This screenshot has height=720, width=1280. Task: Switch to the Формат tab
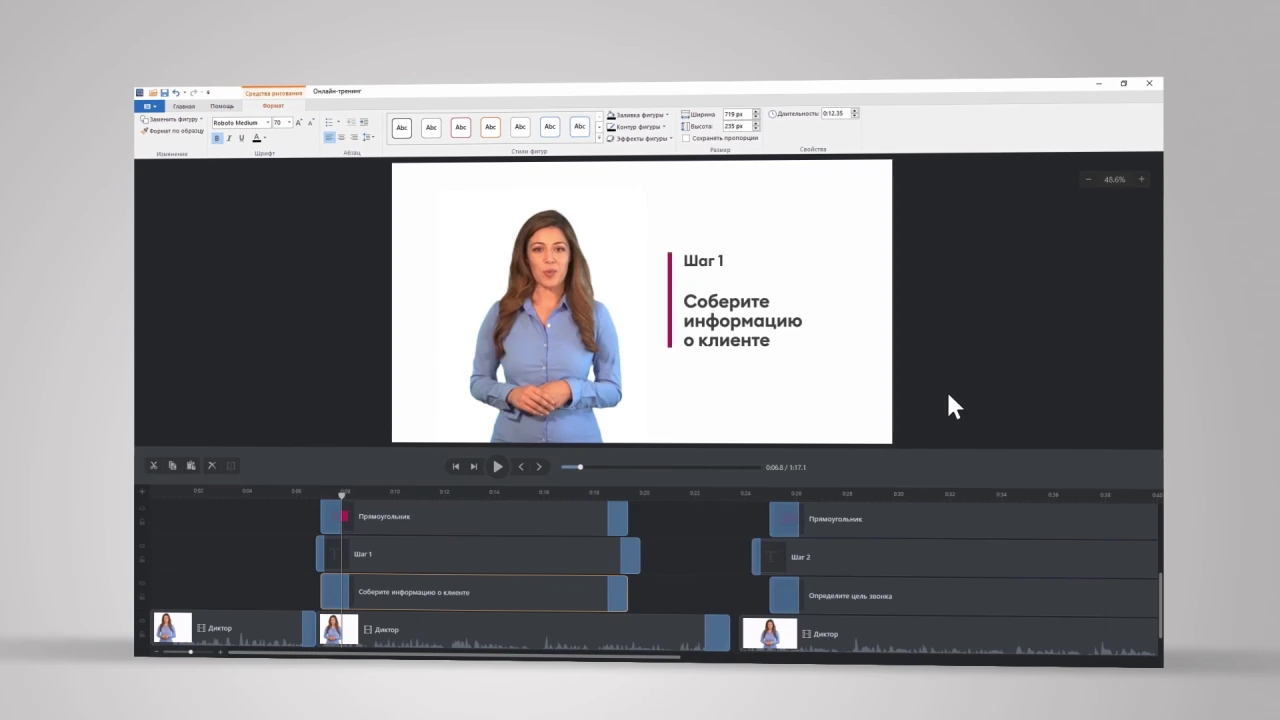[273, 106]
